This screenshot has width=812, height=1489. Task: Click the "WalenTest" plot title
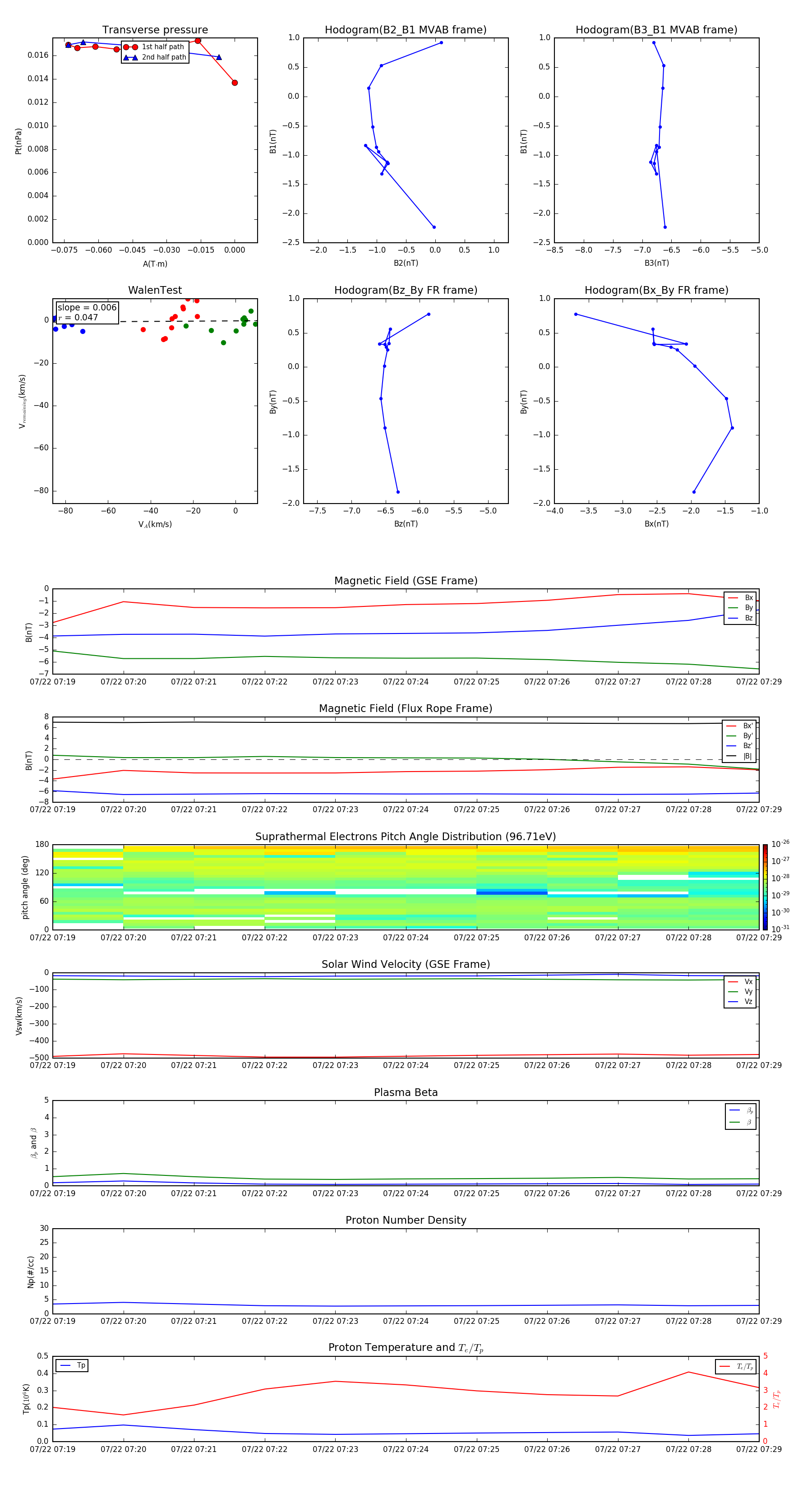(x=155, y=290)
